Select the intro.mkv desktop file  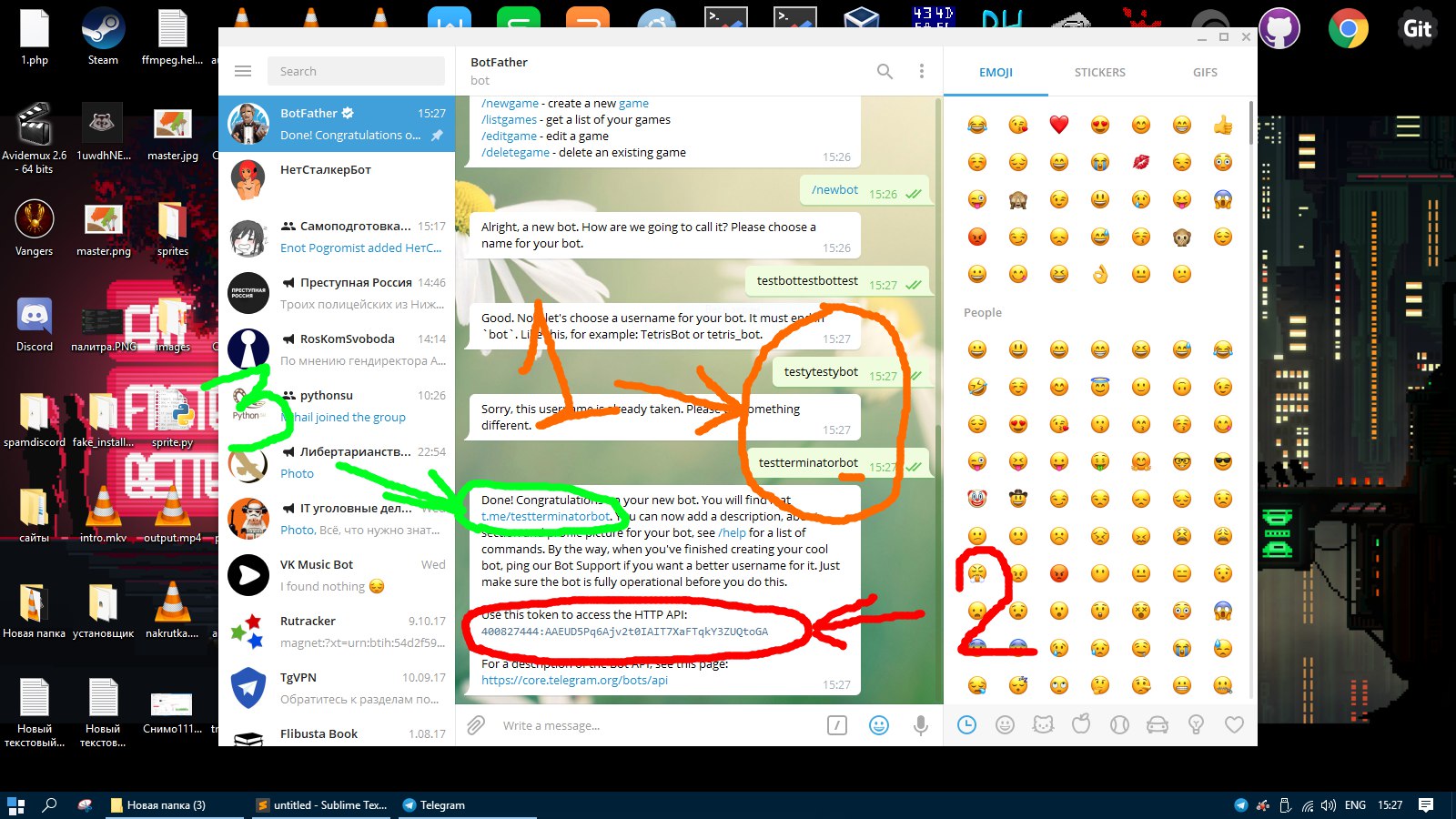[103, 514]
